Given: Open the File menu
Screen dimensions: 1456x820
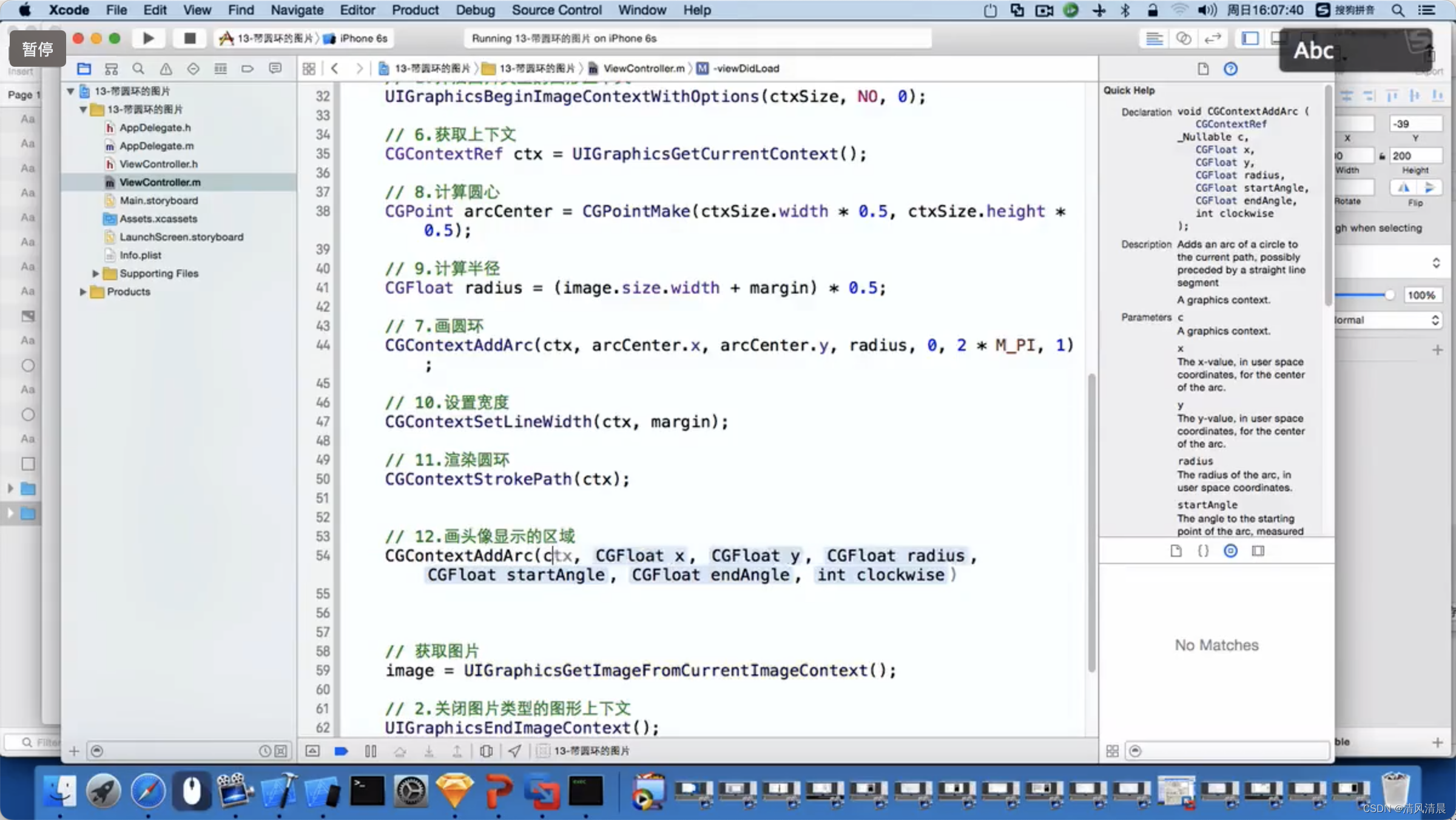Looking at the screenshot, I should click(x=116, y=10).
